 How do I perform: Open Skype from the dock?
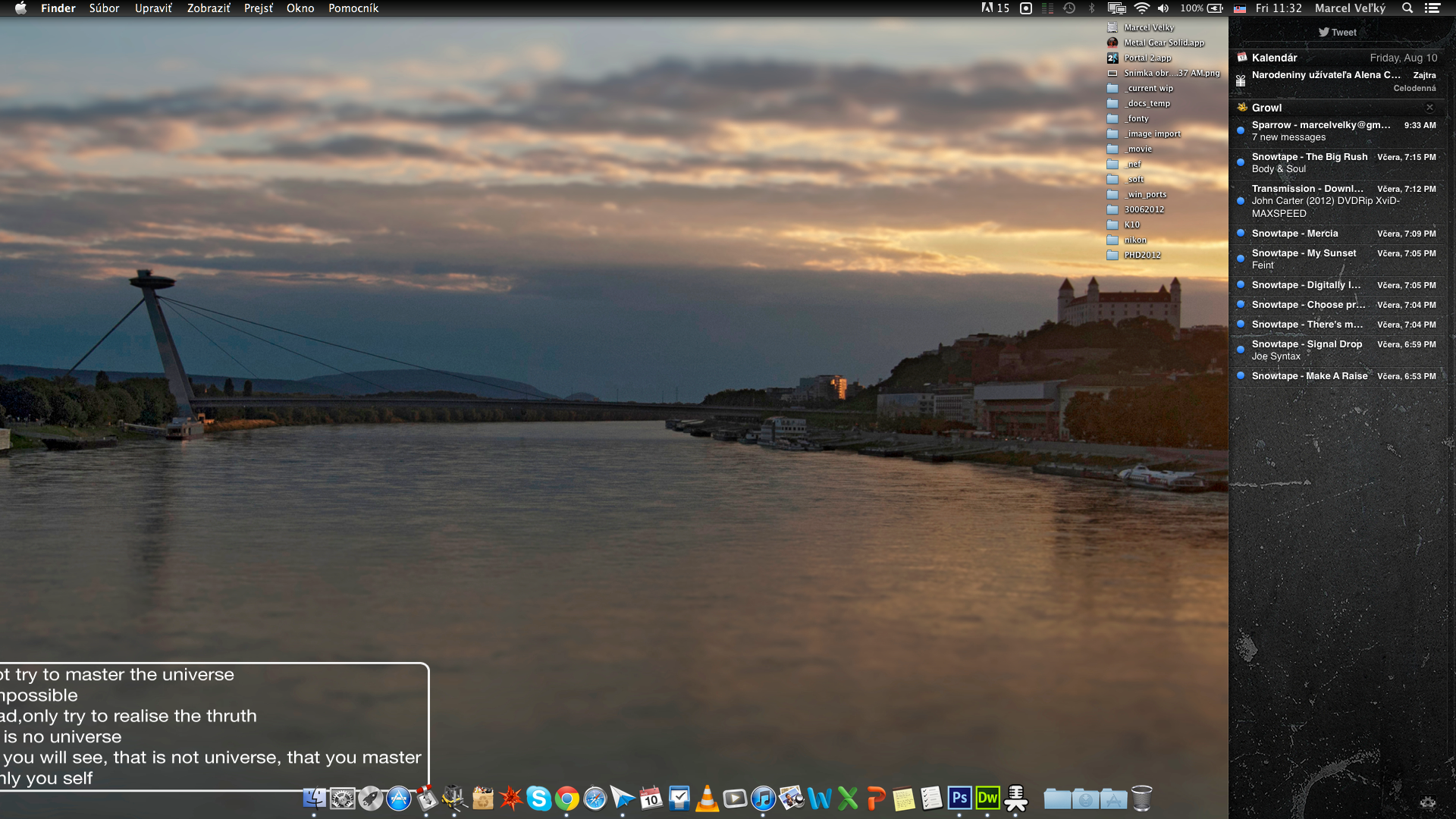(x=538, y=799)
